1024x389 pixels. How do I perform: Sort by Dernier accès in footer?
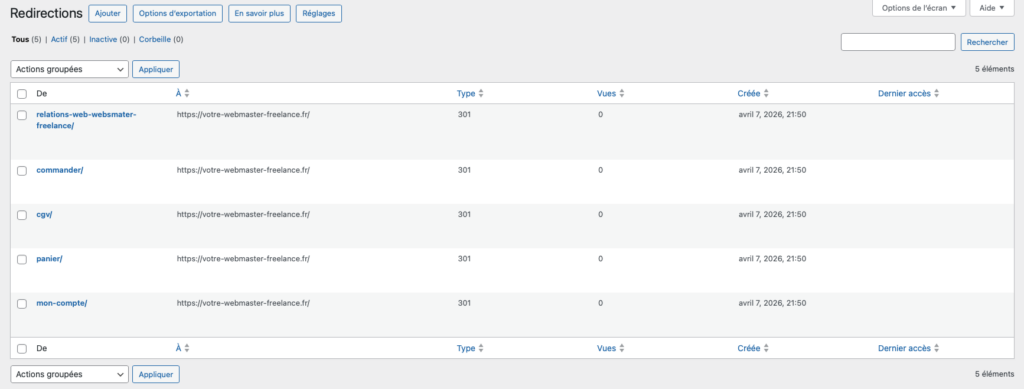point(909,349)
